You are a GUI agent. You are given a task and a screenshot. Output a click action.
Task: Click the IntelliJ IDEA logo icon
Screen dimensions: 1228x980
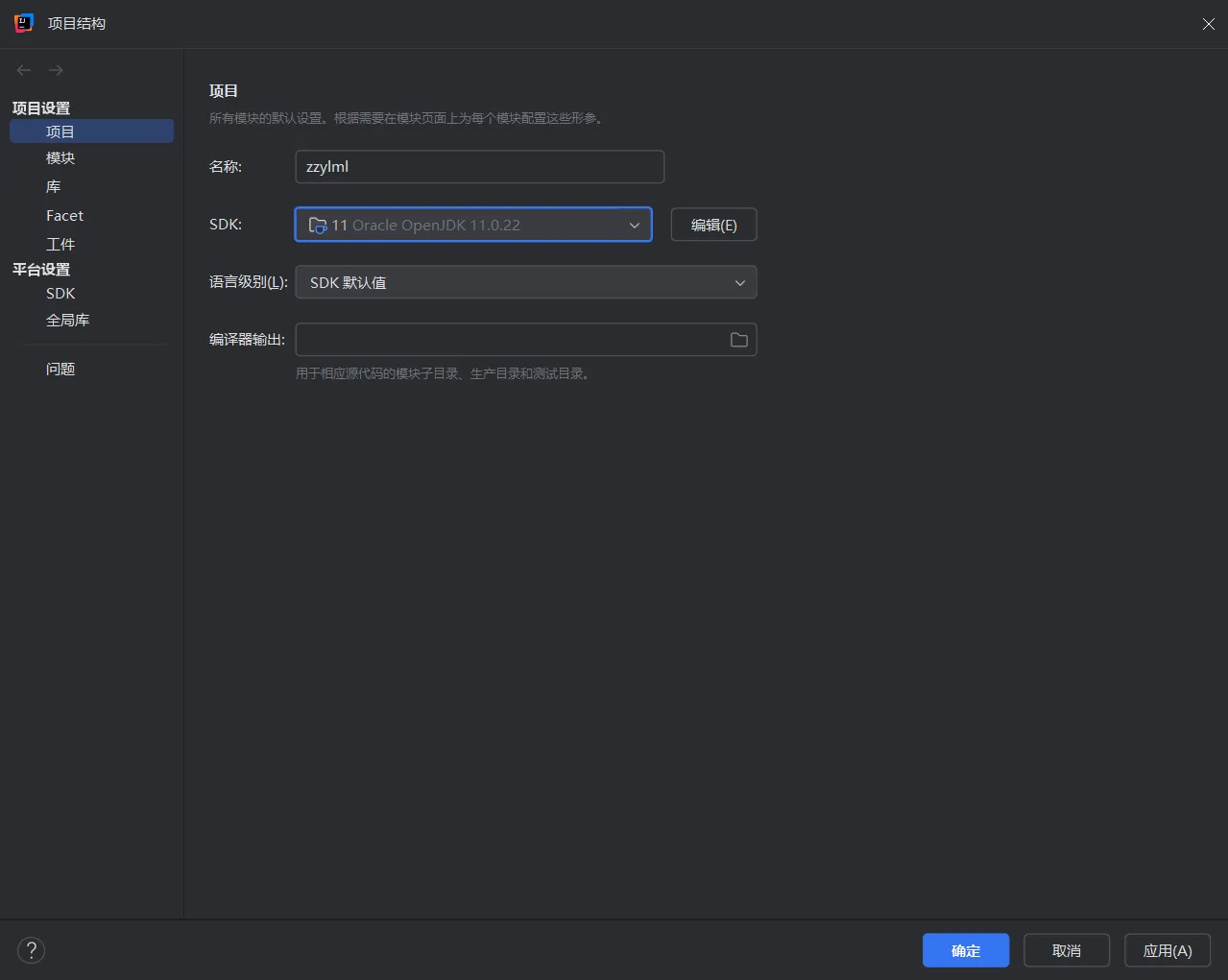[x=24, y=23]
